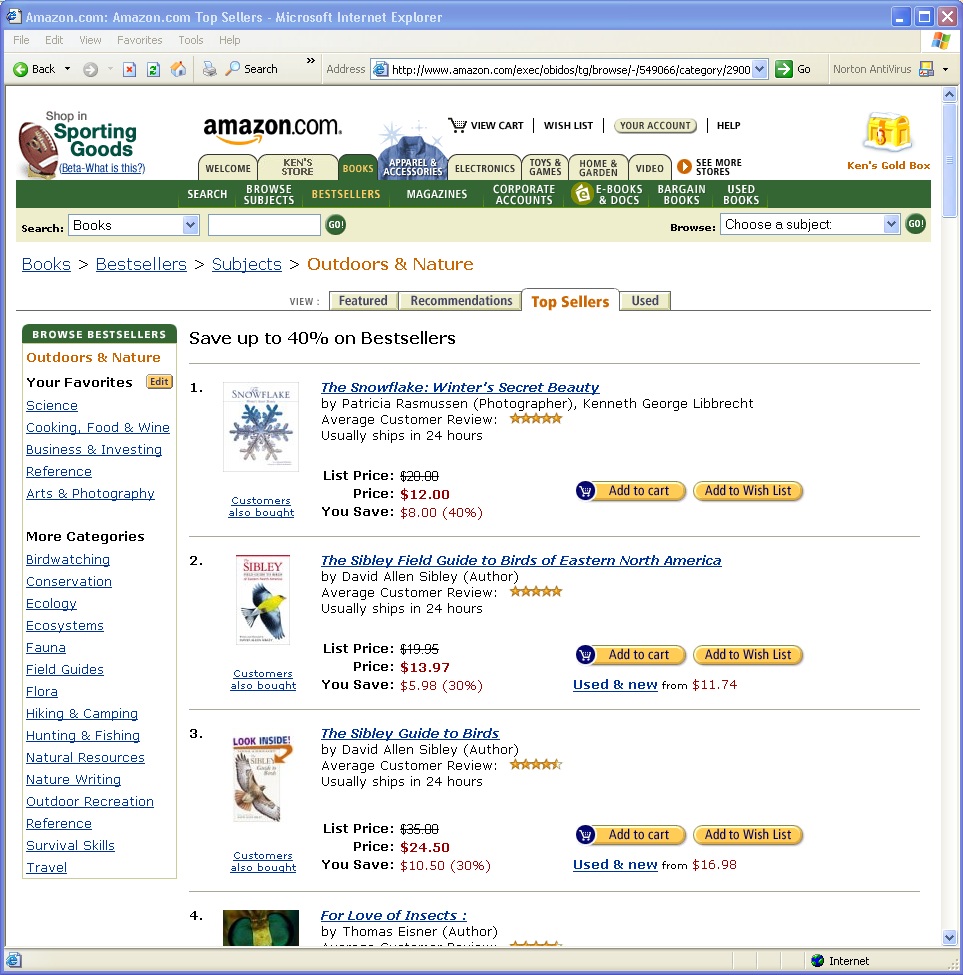Click the E-Books & Docs icon

pyautogui.click(x=583, y=194)
